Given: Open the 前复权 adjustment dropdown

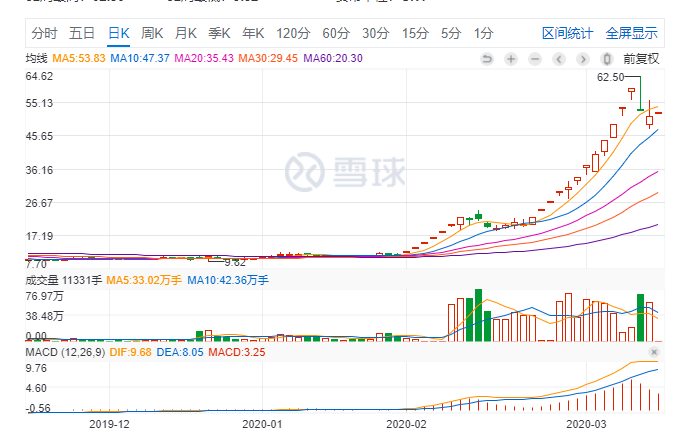Looking at the screenshot, I should (x=641, y=58).
